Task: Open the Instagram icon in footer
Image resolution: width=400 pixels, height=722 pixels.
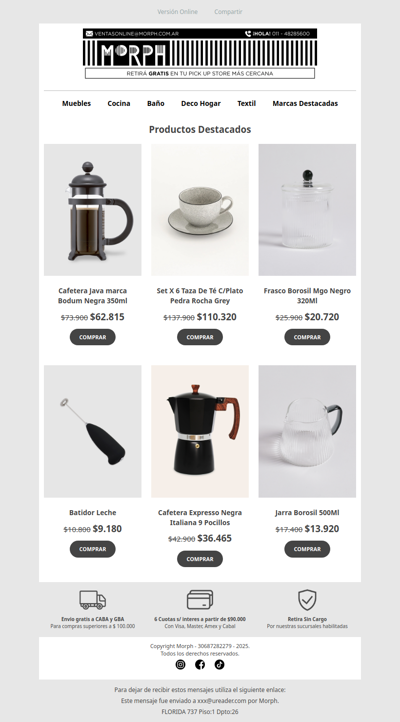Action: [180, 664]
